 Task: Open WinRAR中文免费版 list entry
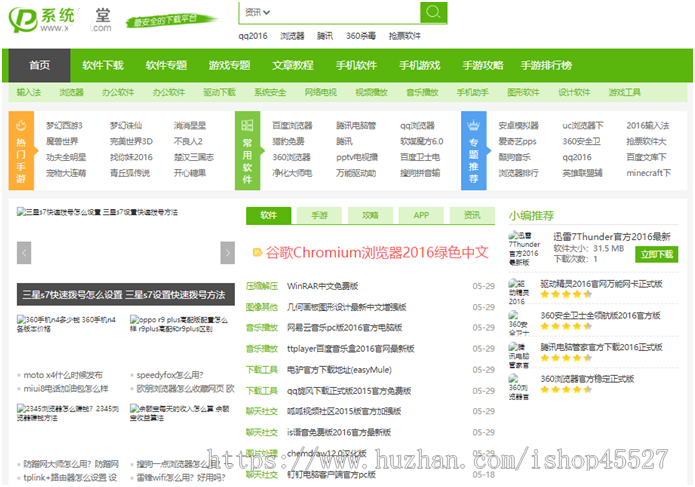click(323, 286)
